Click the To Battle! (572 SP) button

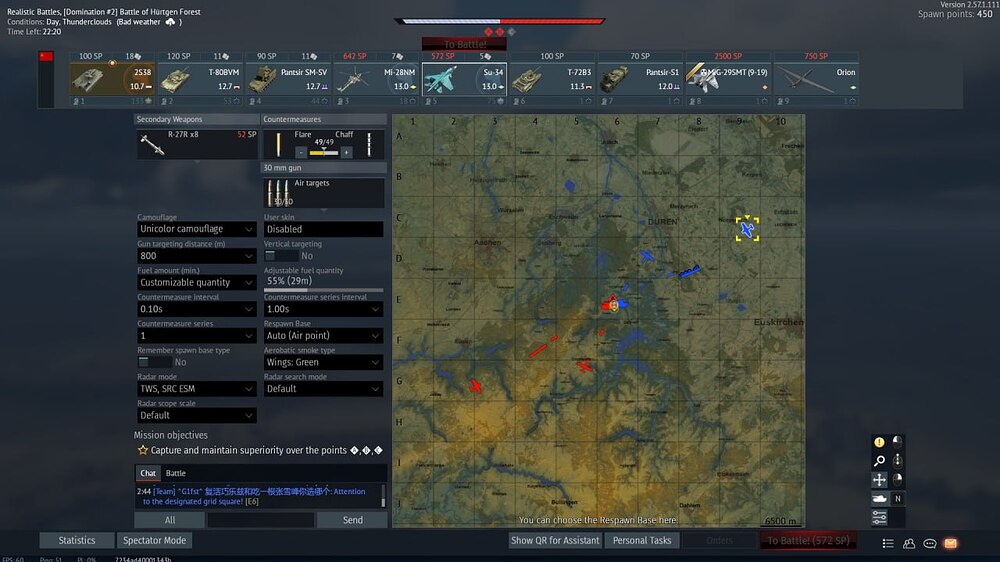808,540
